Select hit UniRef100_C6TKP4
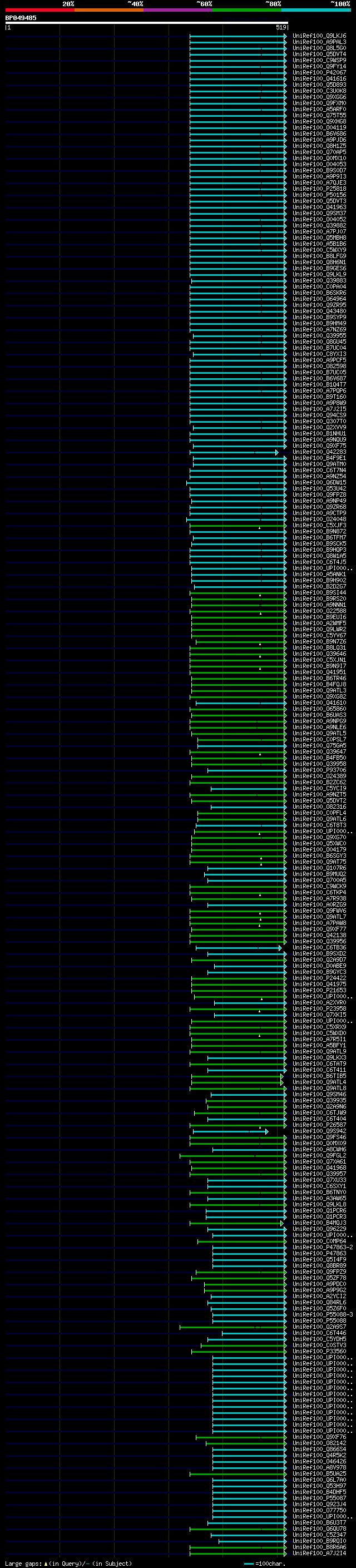This screenshot has width=356, height=1568. pos(319,892)
